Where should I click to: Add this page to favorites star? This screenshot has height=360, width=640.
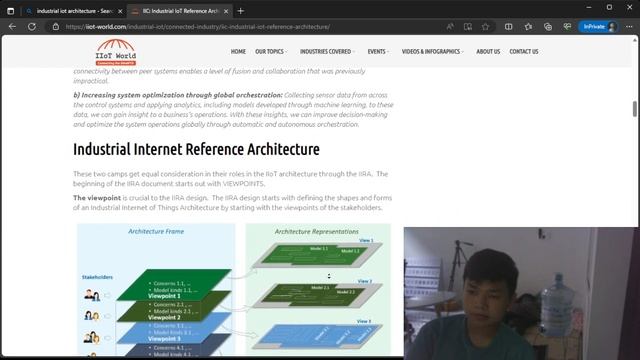485,27
